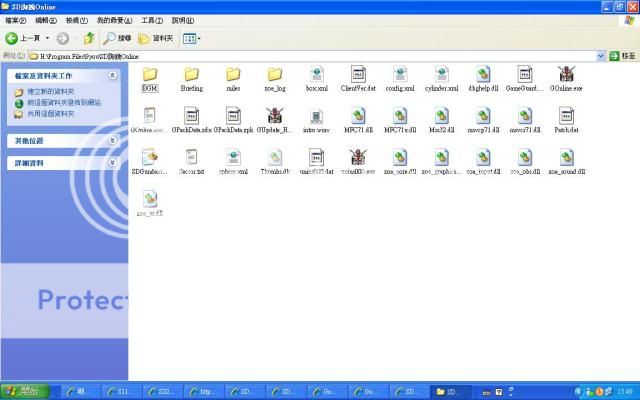Collapse the 檔案及資料夾工作 panel
Image resolution: width=640 pixels, height=400 pixels.
point(112,75)
